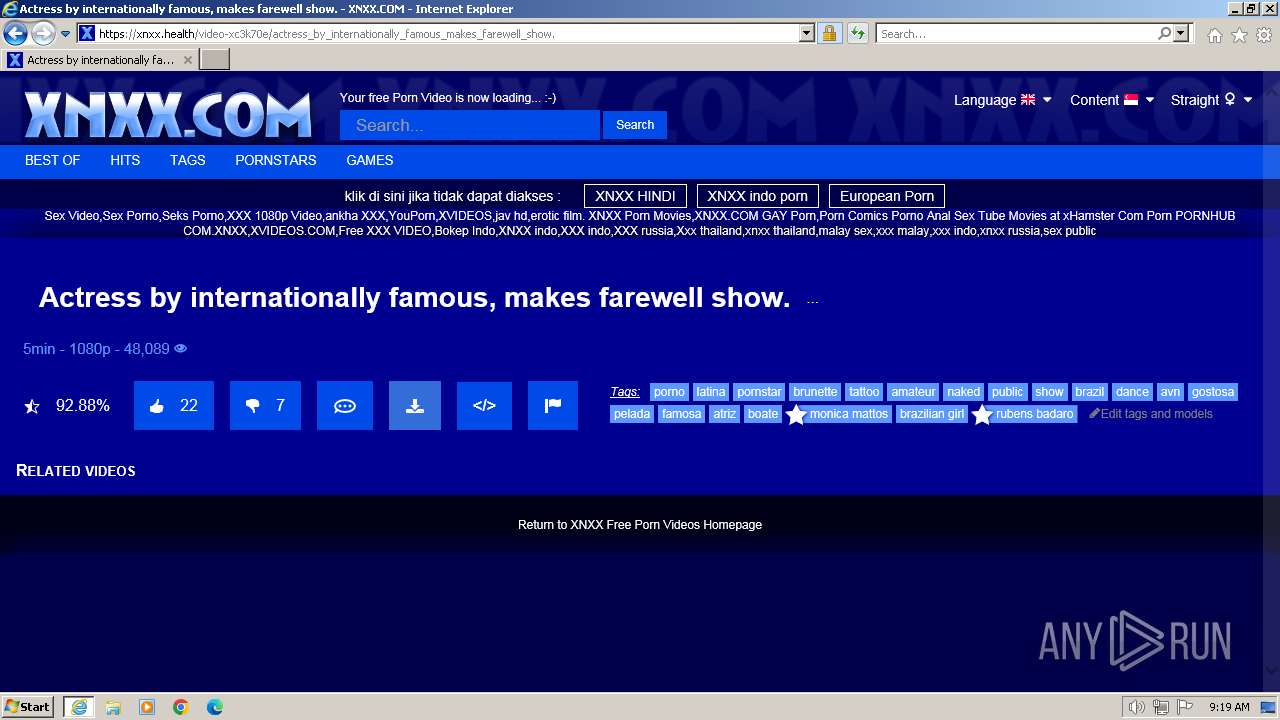Click the magnifier icon in browser search box
This screenshot has height=720, width=1280.
(x=1164, y=33)
